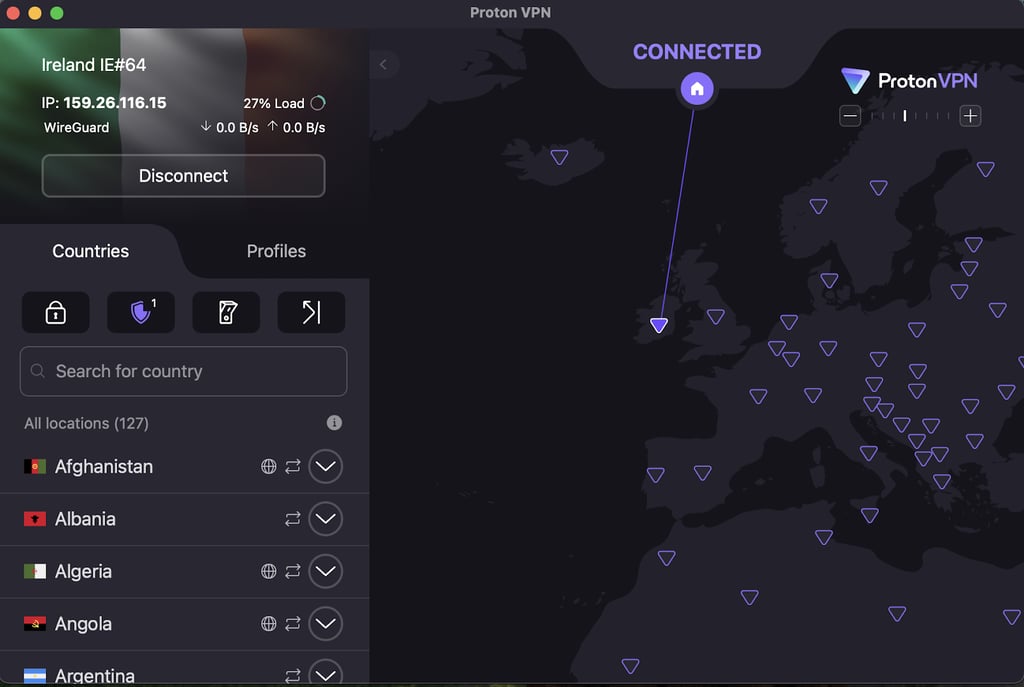Toggle the Secure Core lock icon
Image resolution: width=1024 pixels, height=687 pixels.
tap(56, 312)
